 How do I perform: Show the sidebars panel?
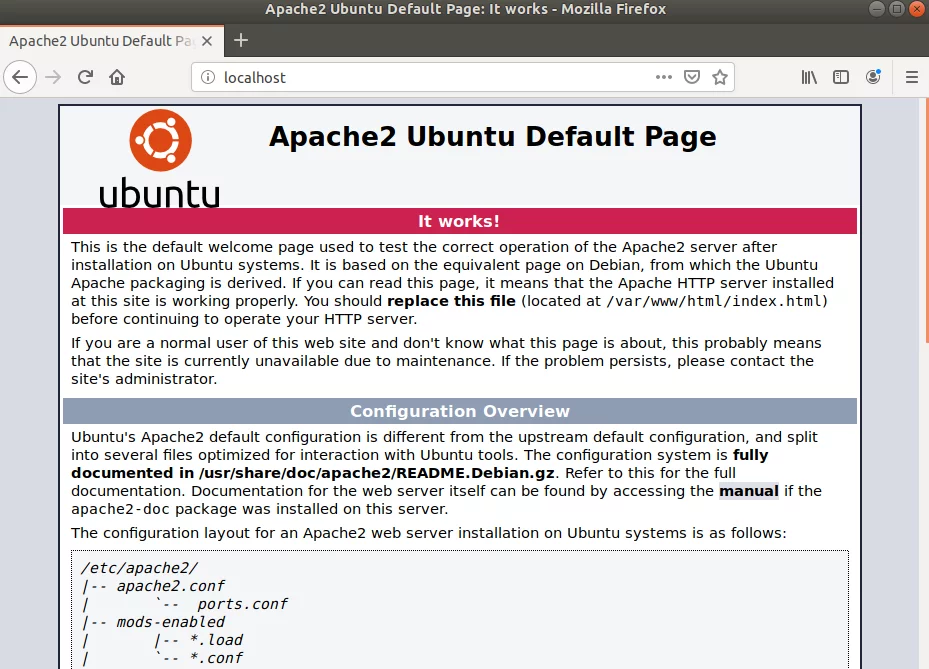click(841, 77)
